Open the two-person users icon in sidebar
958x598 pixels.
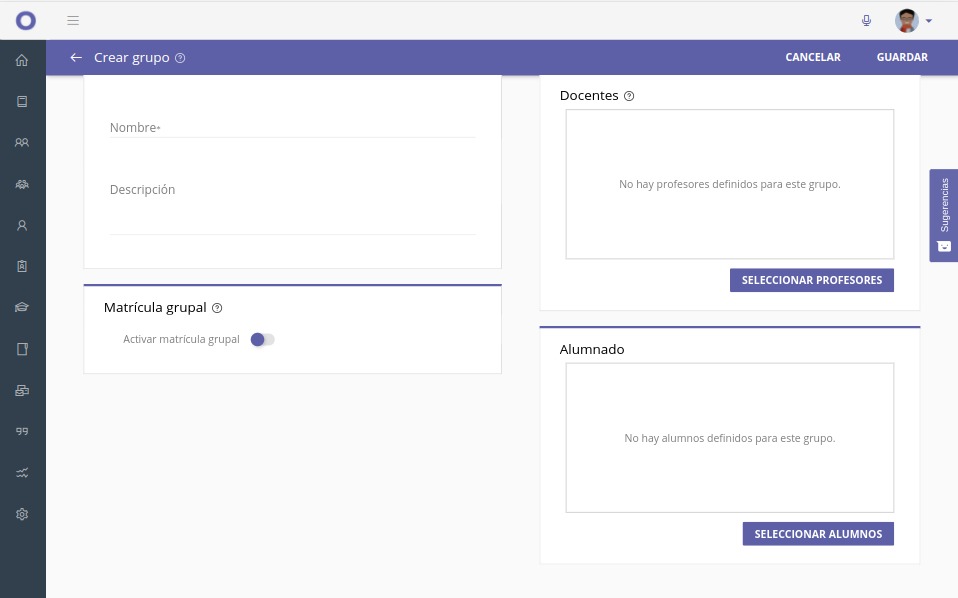pos(22,143)
